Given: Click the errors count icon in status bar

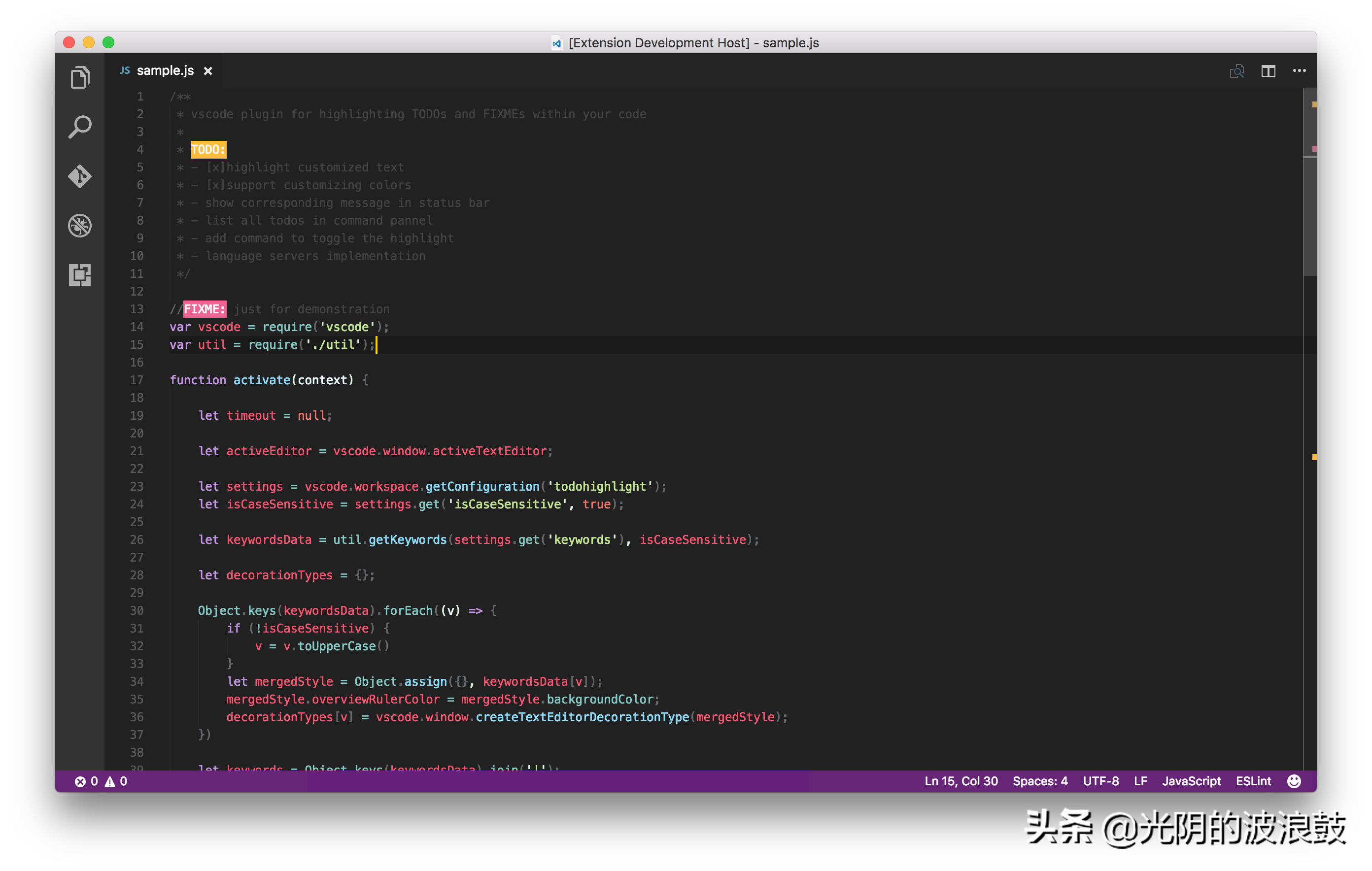Looking at the screenshot, I should [80, 781].
